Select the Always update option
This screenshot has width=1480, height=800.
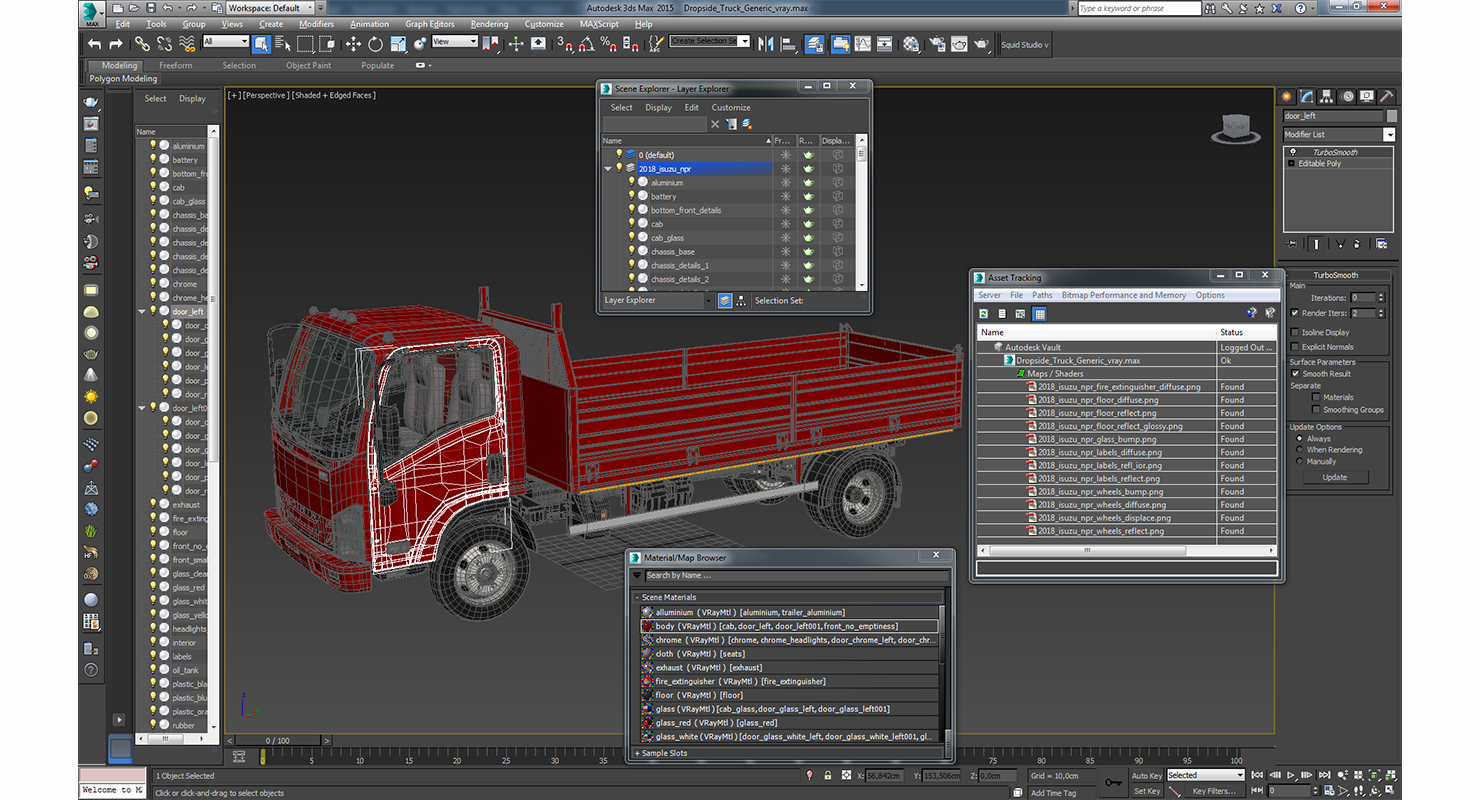1299,439
